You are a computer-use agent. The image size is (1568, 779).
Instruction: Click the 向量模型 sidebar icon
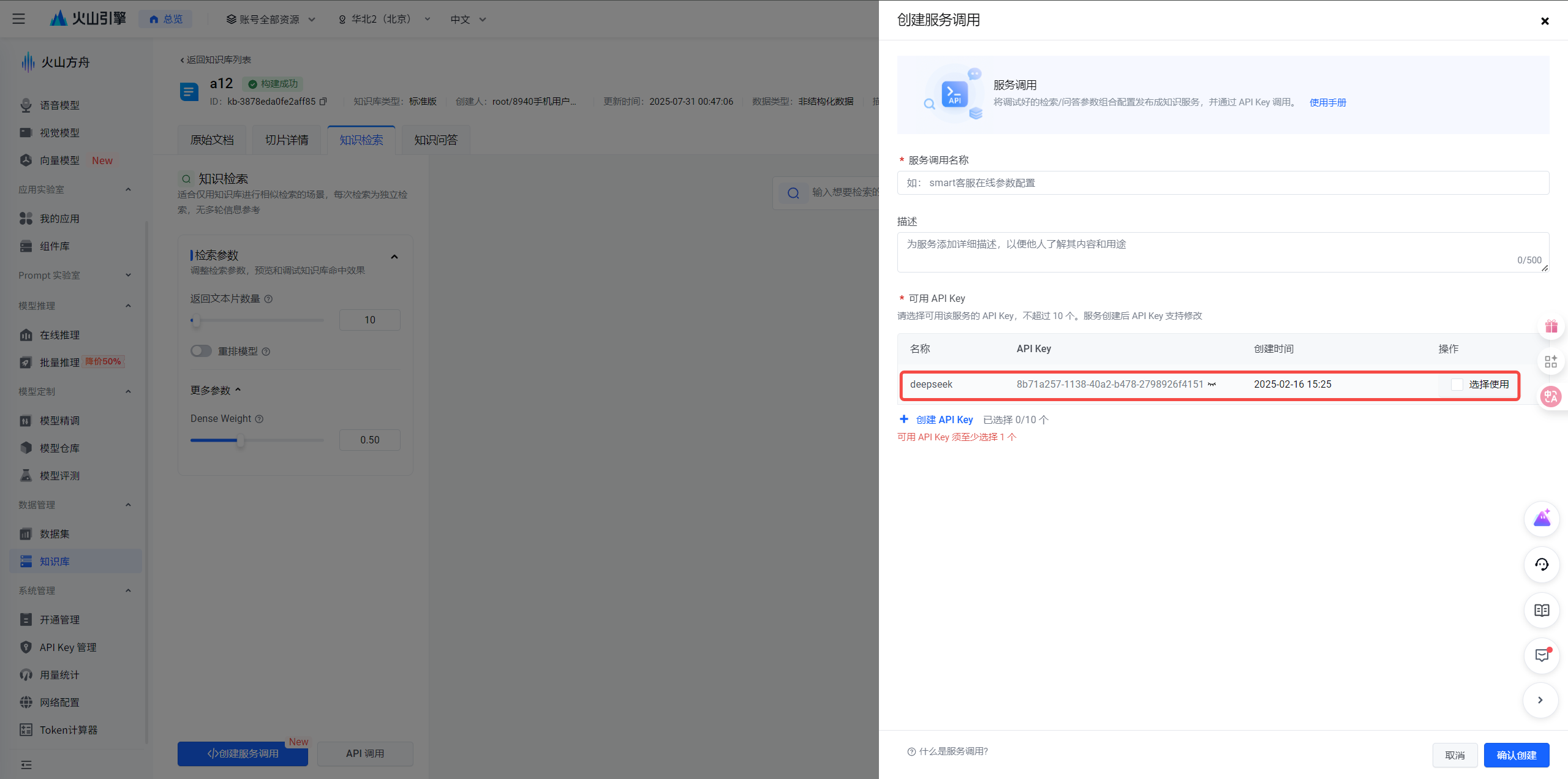(26, 160)
